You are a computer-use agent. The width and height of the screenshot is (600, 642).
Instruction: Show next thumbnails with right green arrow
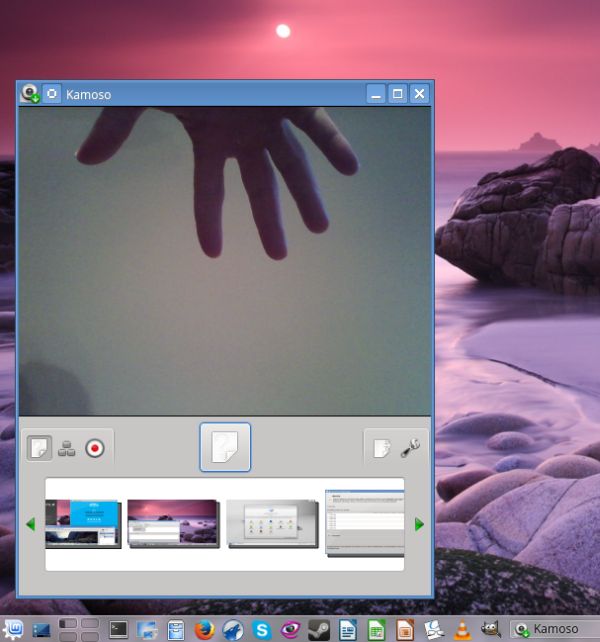click(x=419, y=524)
